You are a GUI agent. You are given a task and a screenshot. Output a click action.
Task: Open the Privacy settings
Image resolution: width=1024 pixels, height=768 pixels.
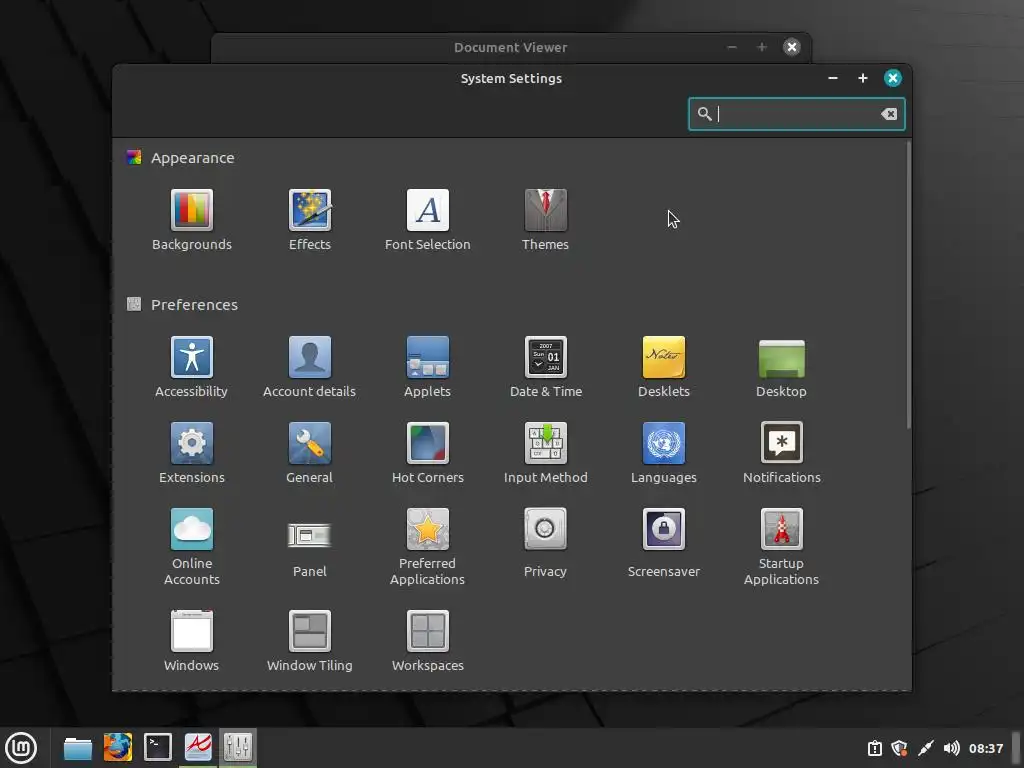coord(545,543)
